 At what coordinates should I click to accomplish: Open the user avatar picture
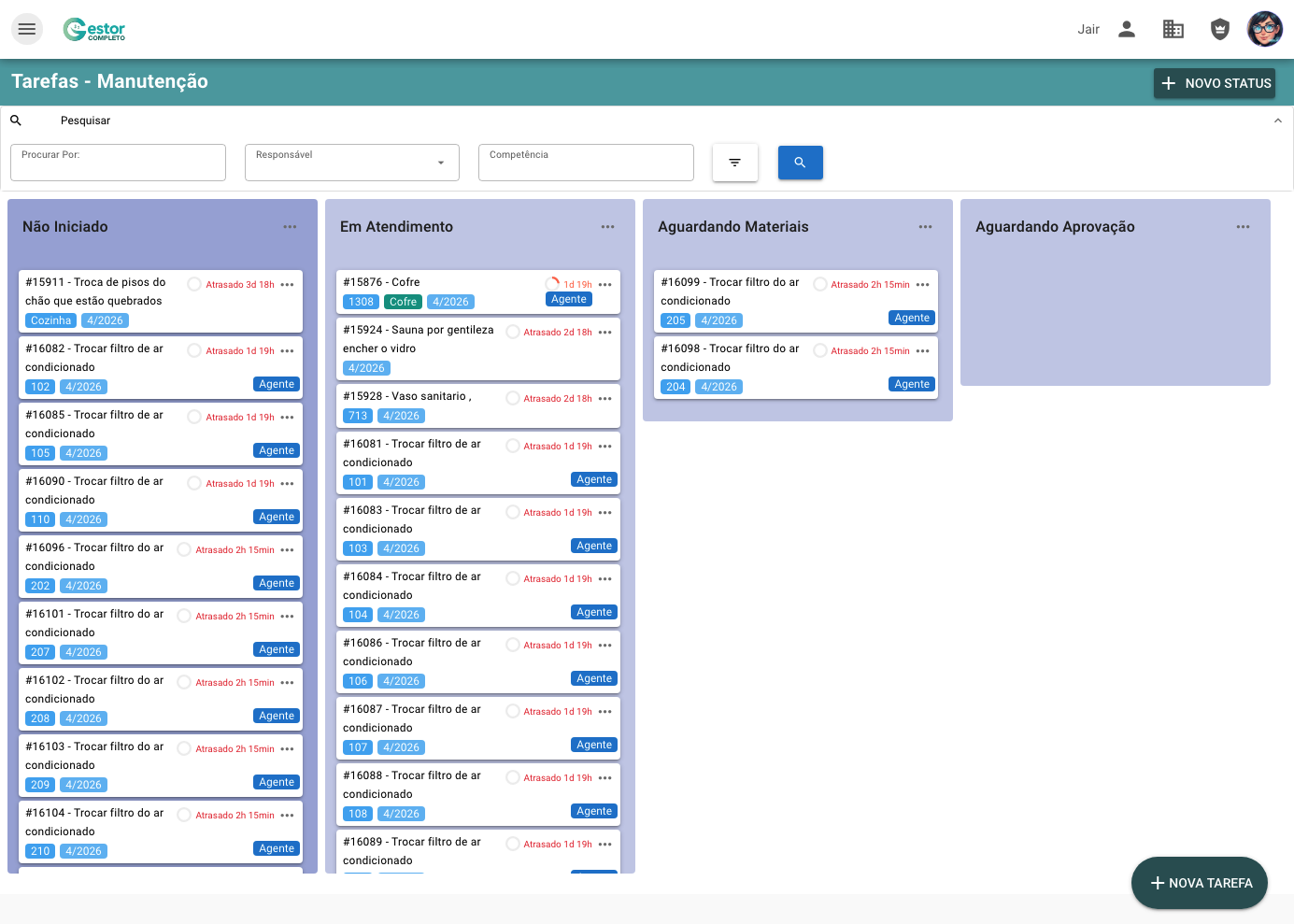click(1265, 29)
